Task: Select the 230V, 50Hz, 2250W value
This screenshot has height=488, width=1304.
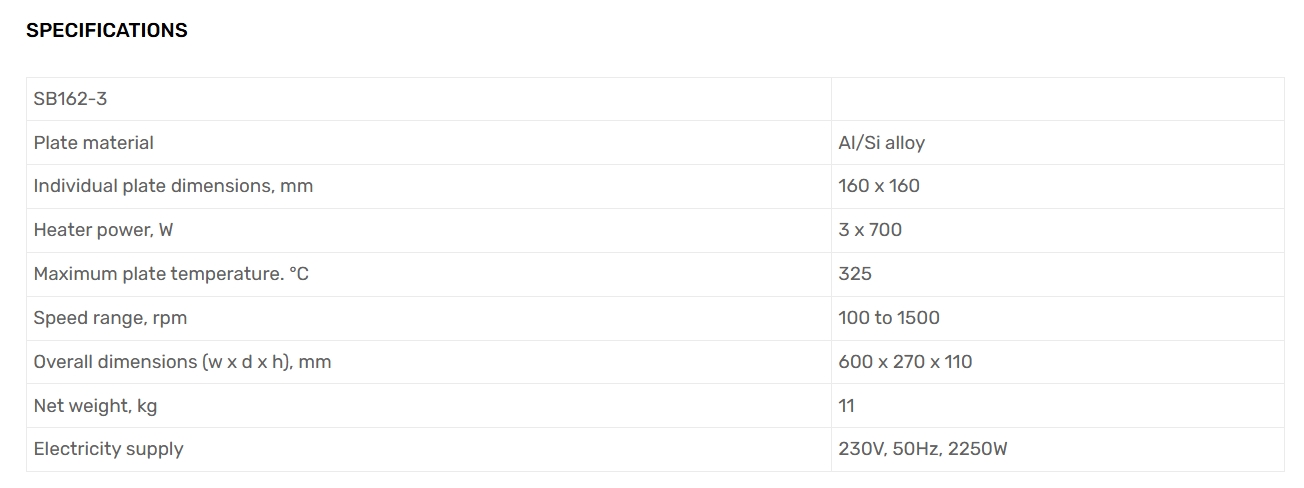Action: pyautogui.click(x=922, y=449)
